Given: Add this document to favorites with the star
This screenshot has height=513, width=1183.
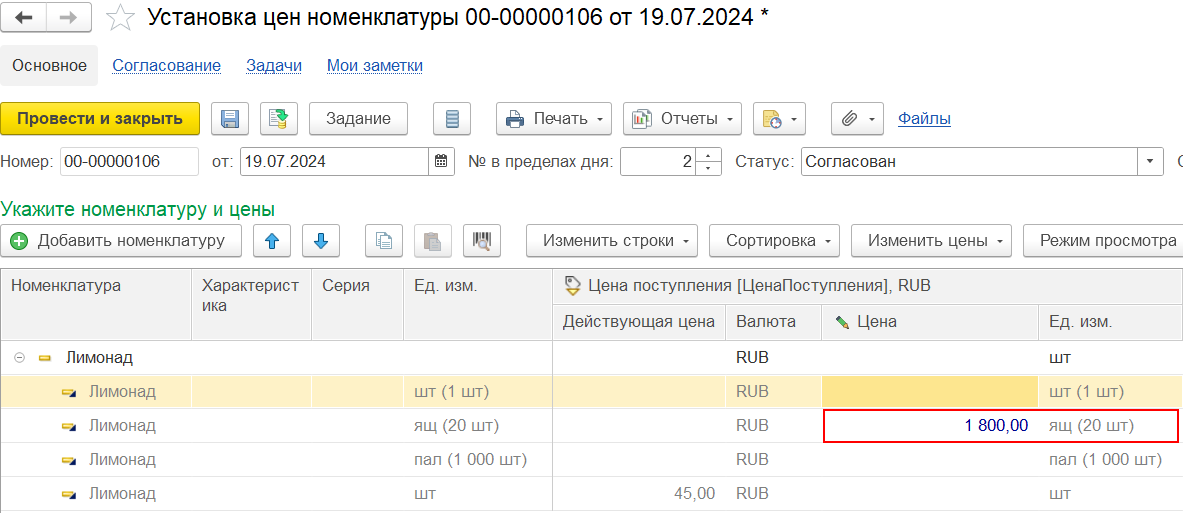Looking at the screenshot, I should [x=120, y=17].
